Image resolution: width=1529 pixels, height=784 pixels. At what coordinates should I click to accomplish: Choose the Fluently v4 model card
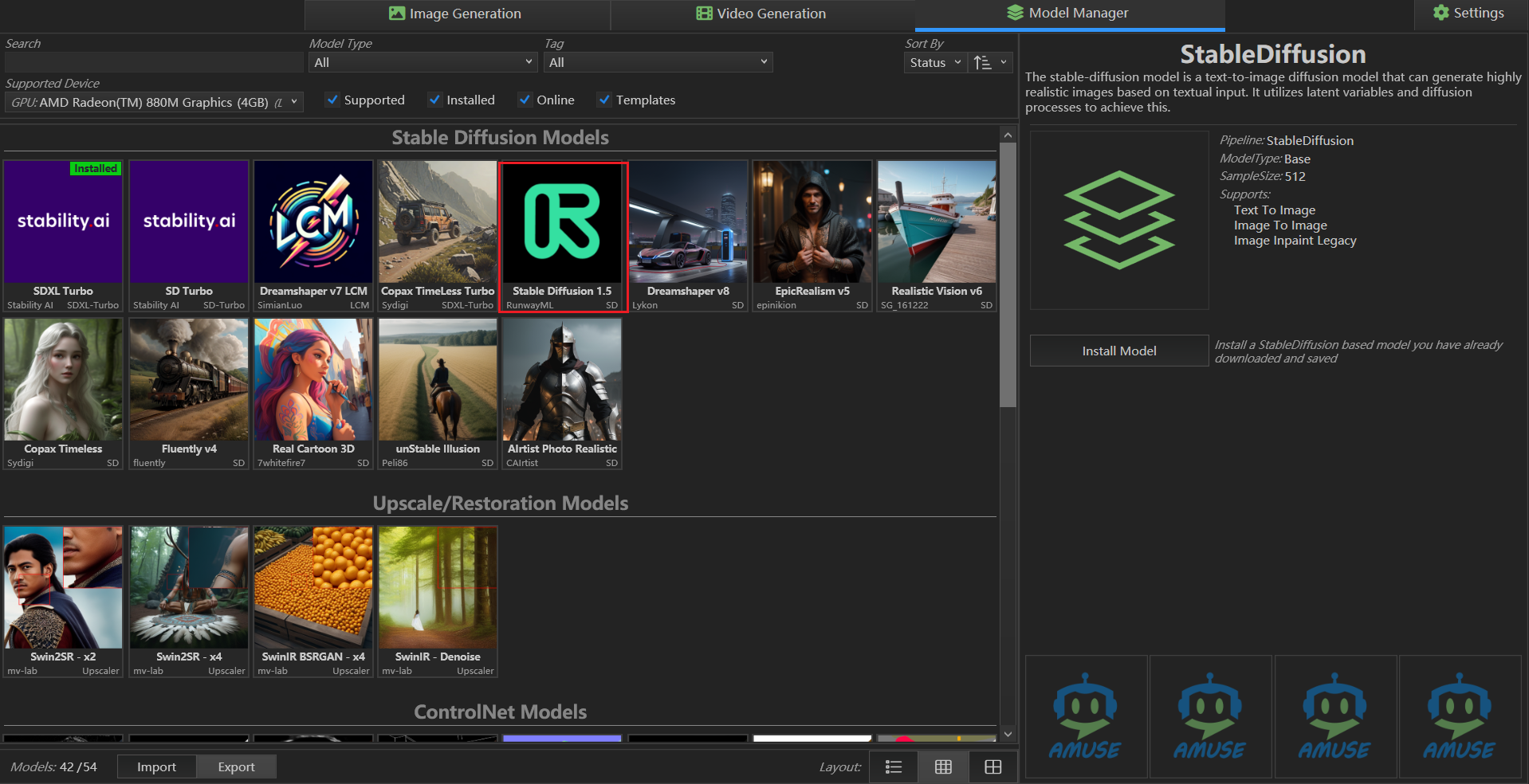(x=189, y=394)
